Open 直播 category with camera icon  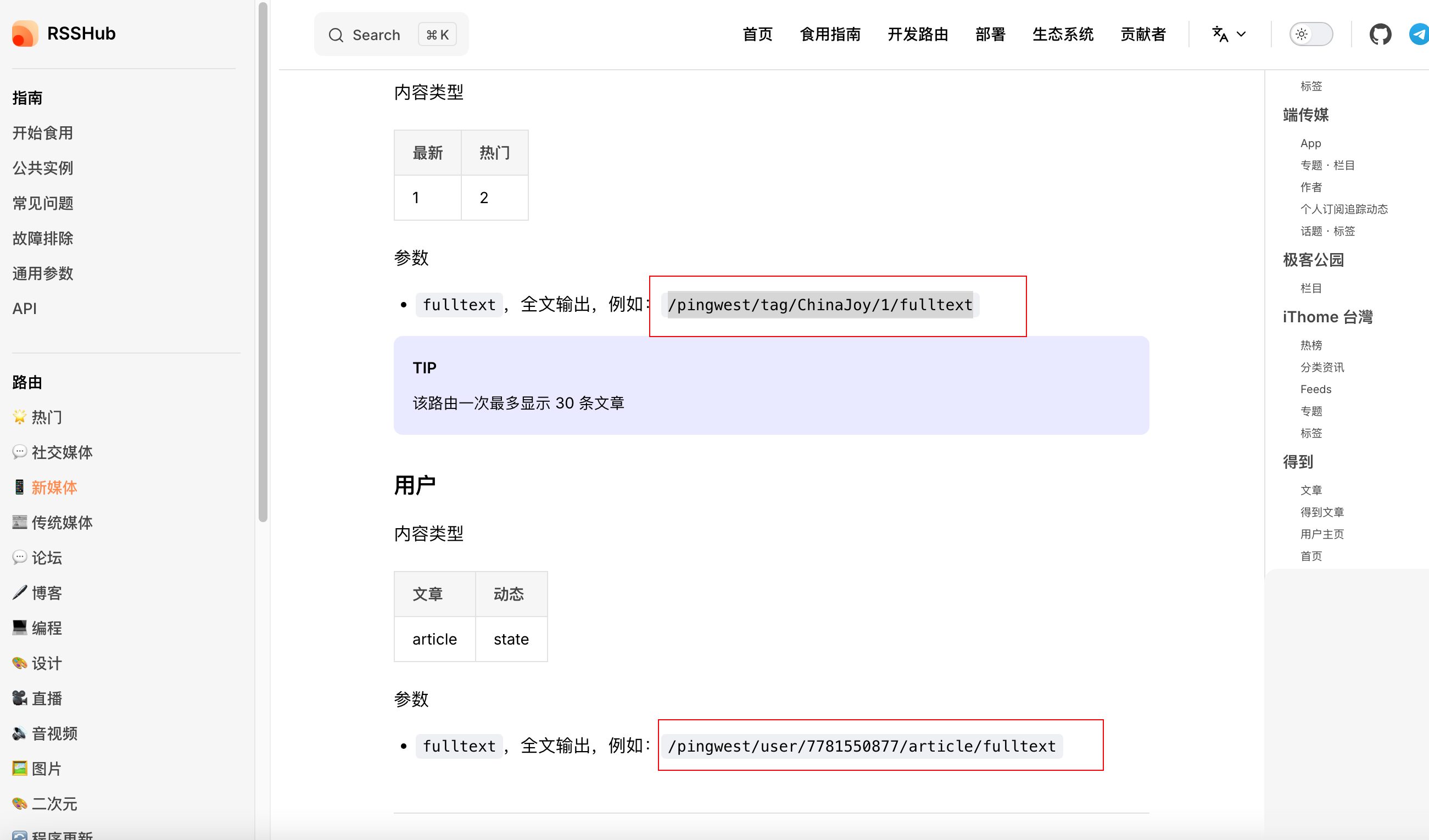tap(47, 698)
